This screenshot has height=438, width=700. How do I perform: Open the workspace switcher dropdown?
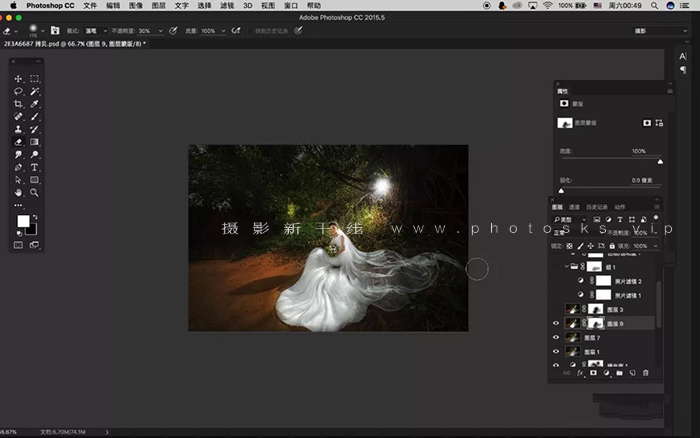point(660,31)
